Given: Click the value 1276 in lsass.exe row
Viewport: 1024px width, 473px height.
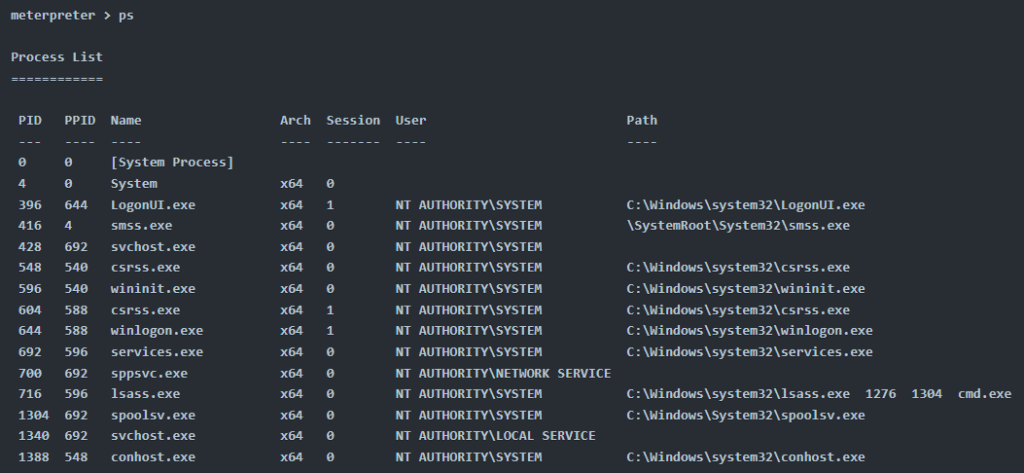Looking at the screenshot, I should (880, 393).
